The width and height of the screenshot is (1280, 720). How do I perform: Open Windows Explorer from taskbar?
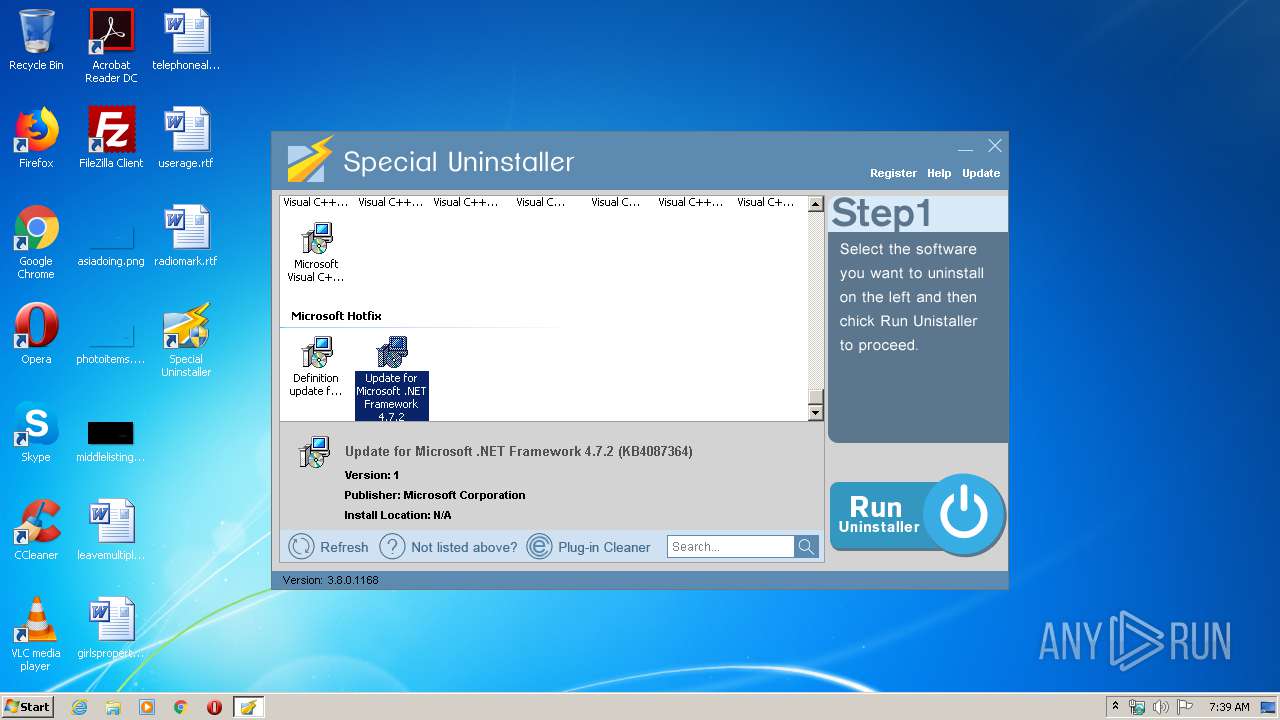(113, 707)
